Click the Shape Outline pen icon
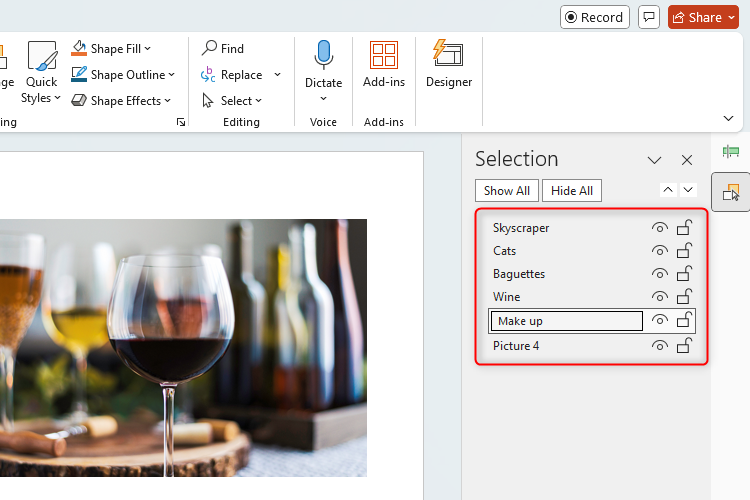The height and width of the screenshot is (500, 750). tap(79, 74)
